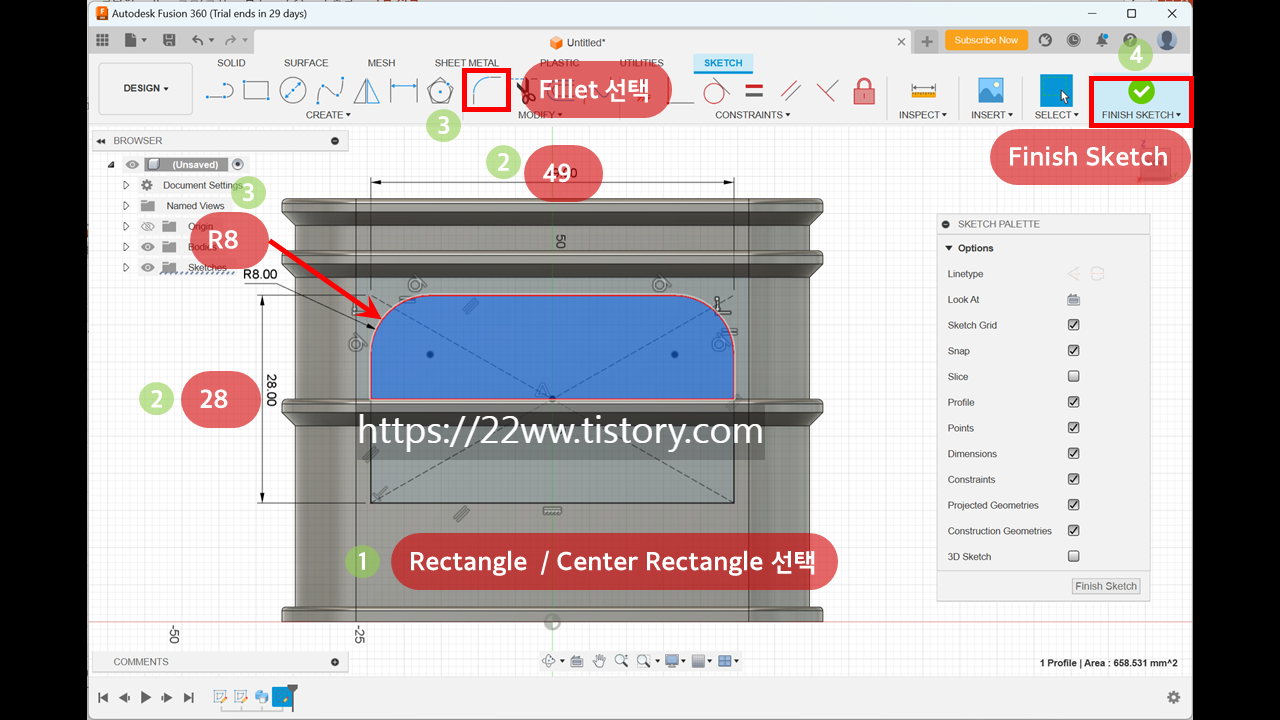Image resolution: width=1280 pixels, height=720 pixels.
Task: Select the Polygon sketch tool
Action: tap(440, 91)
